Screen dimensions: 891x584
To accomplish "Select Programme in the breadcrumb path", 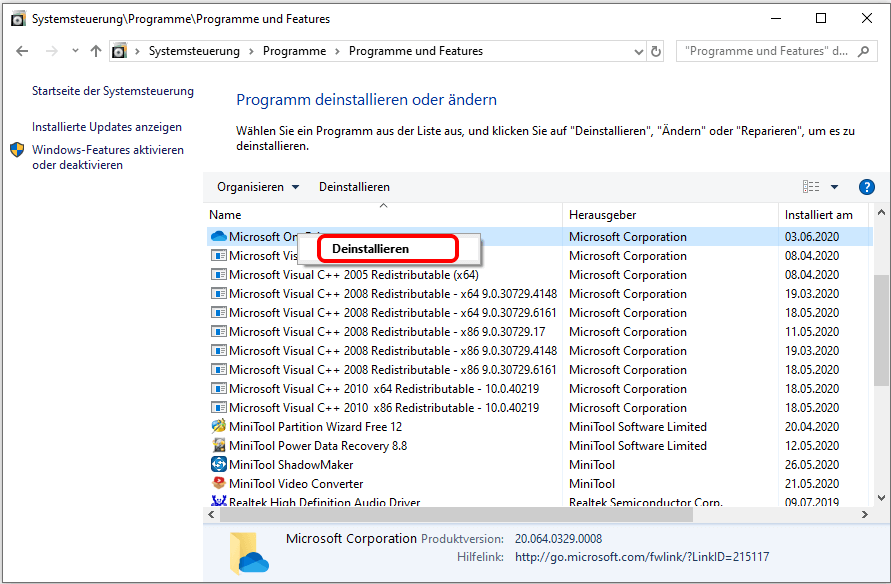I will pos(294,51).
